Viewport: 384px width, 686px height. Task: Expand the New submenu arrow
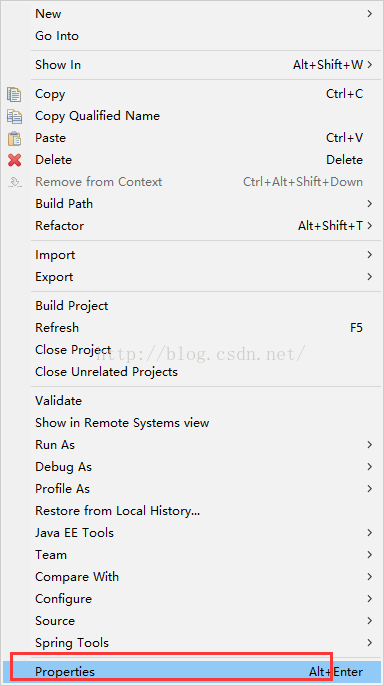[370, 14]
